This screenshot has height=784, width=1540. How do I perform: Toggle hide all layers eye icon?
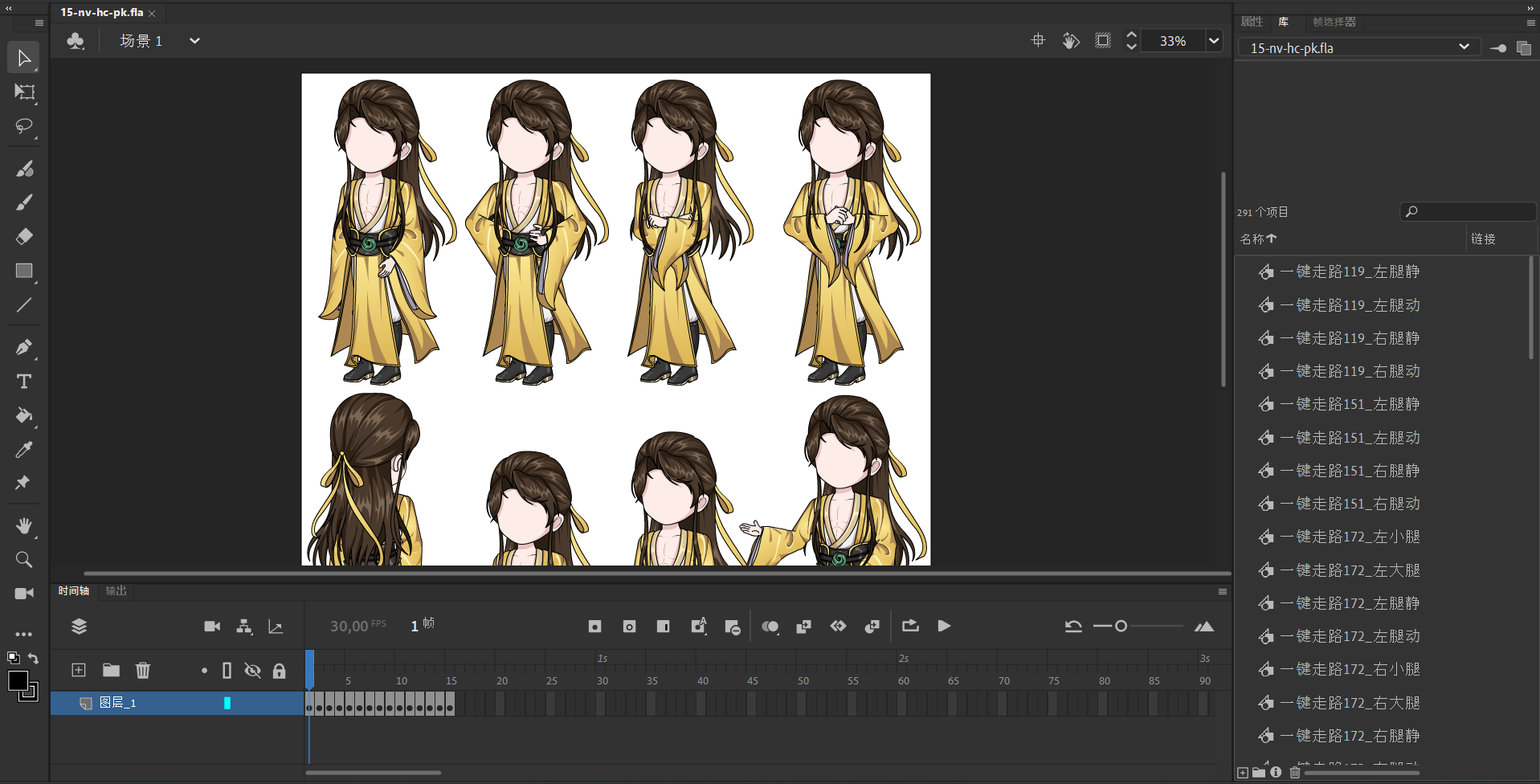tap(253, 671)
